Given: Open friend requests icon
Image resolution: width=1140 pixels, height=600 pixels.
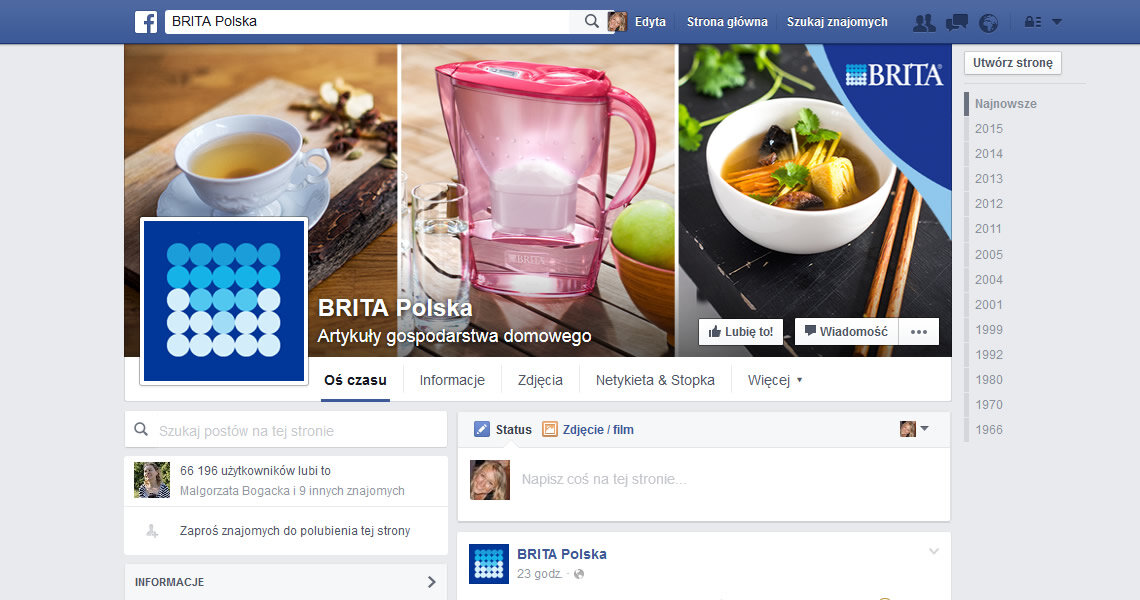Looking at the screenshot, I should point(925,22).
